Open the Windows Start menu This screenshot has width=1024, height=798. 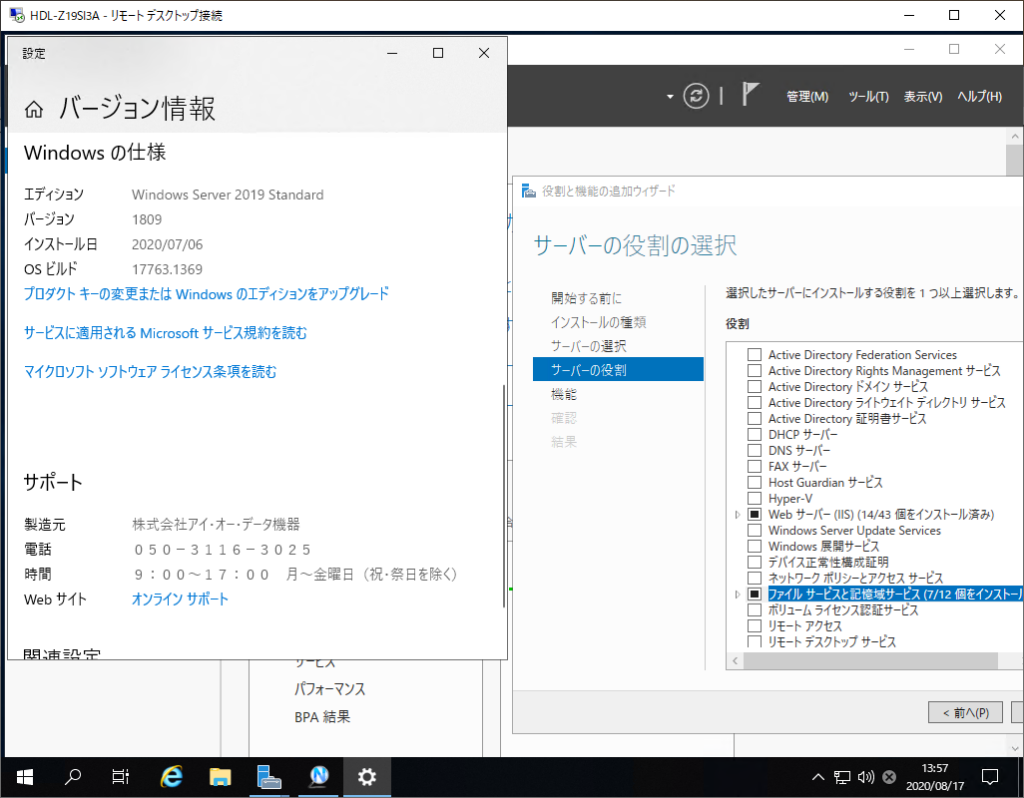pos(25,777)
